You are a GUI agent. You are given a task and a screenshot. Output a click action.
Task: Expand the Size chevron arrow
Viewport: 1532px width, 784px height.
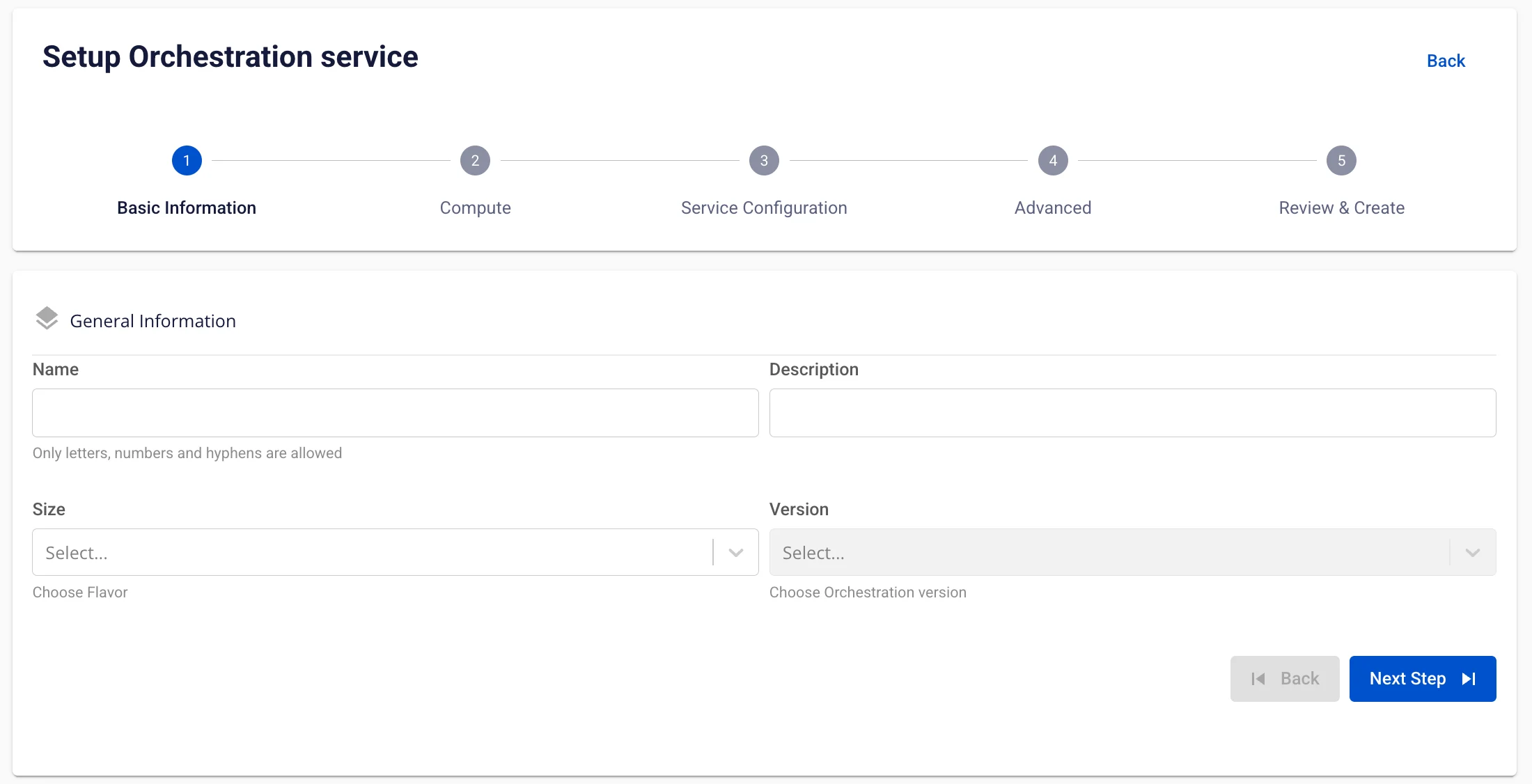tap(736, 553)
